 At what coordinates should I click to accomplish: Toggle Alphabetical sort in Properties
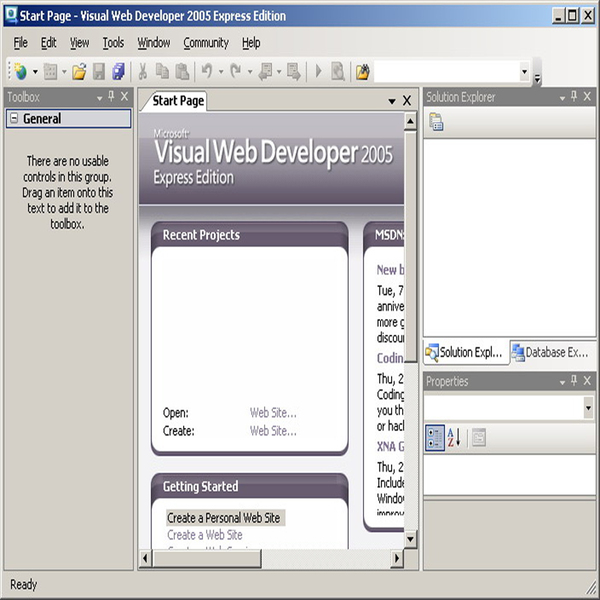[455, 437]
